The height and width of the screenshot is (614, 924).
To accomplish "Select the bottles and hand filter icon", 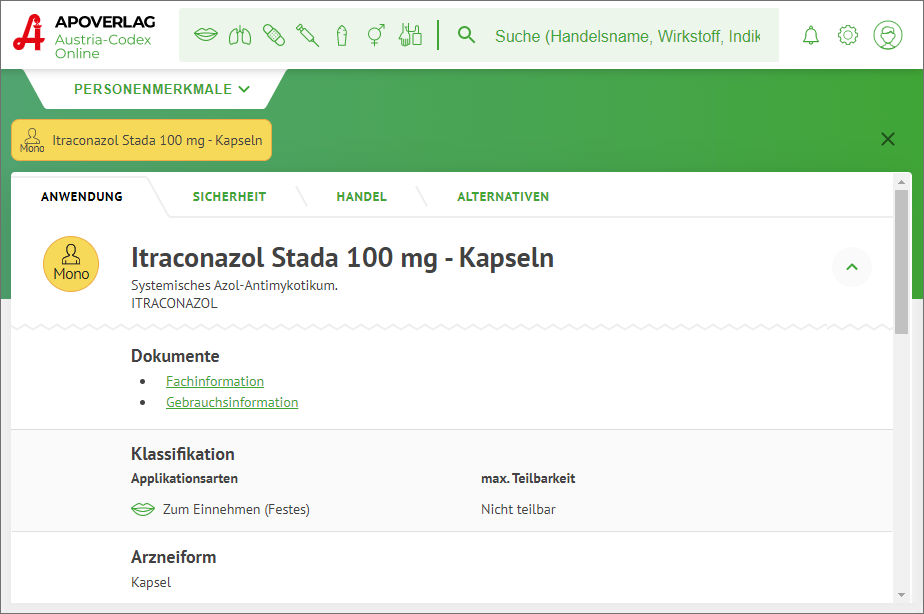I will [410, 36].
